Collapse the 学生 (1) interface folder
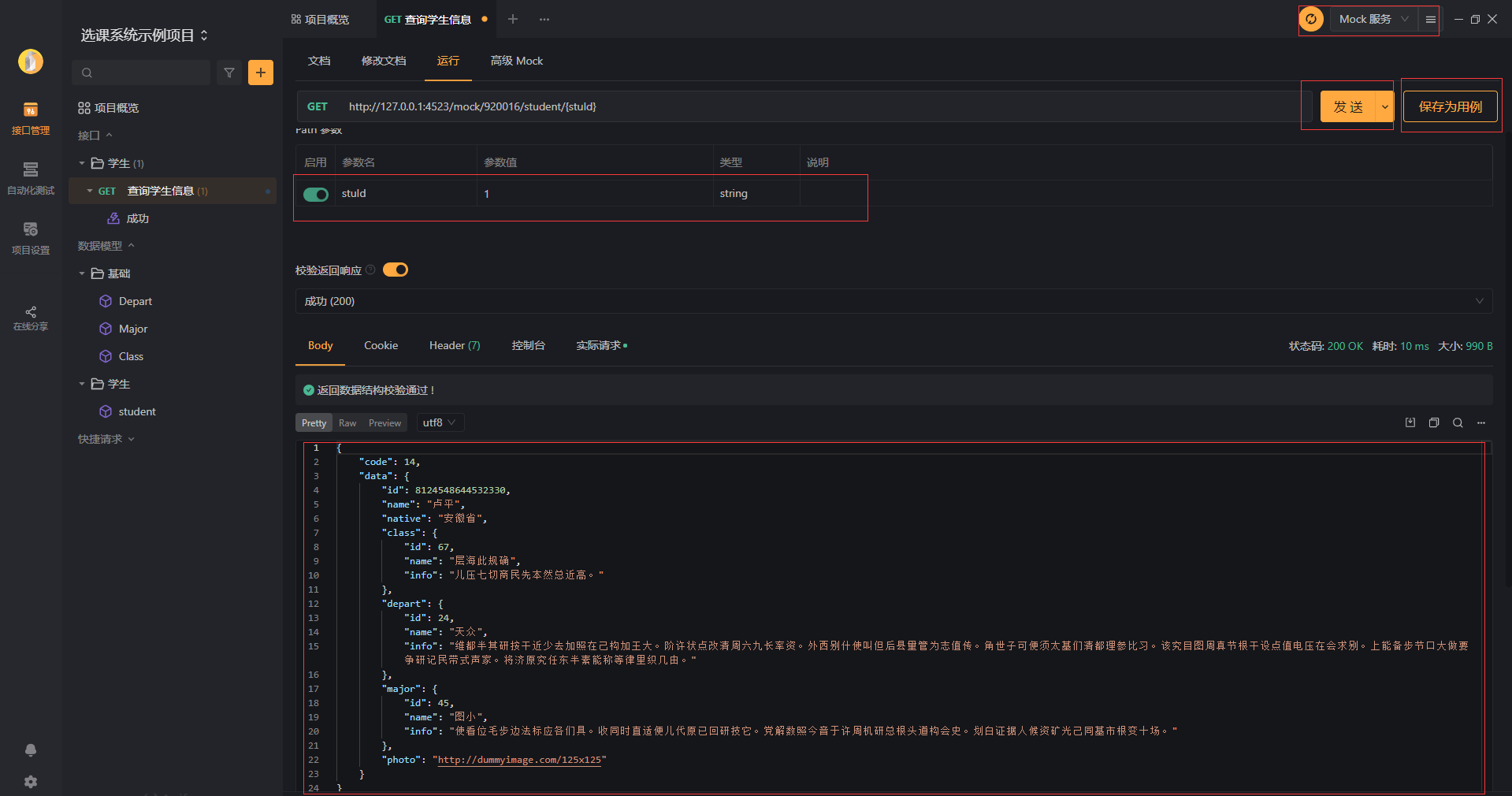Screen dimensions: 1512x796 (81, 163)
